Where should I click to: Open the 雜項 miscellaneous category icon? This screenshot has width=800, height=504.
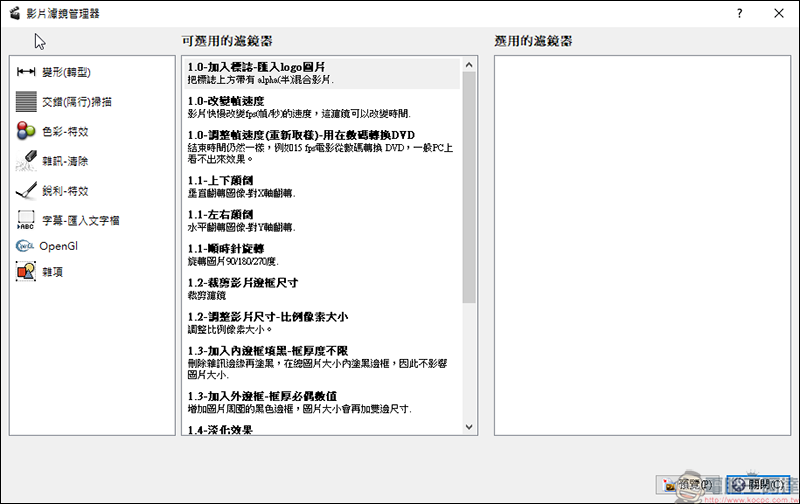click(26, 272)
